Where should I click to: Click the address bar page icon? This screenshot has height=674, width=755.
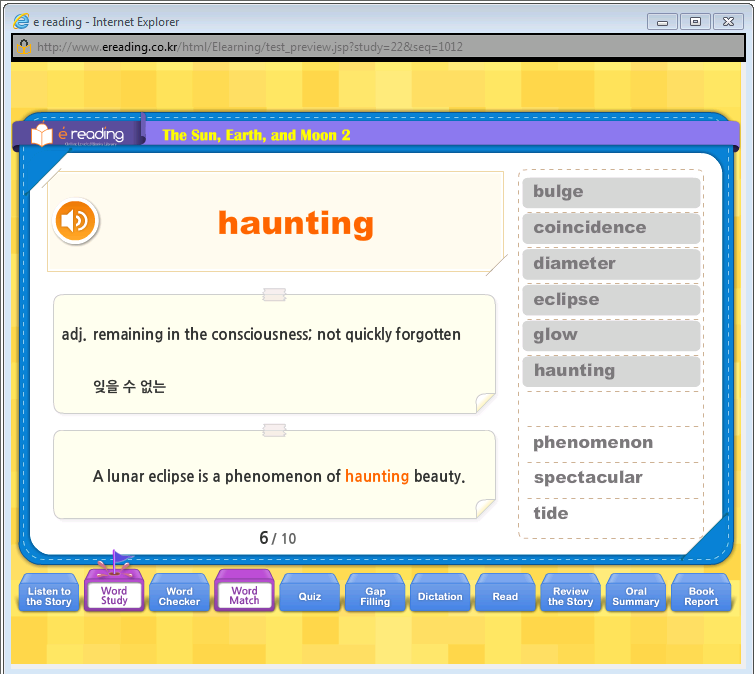click(x=24, y=47)
